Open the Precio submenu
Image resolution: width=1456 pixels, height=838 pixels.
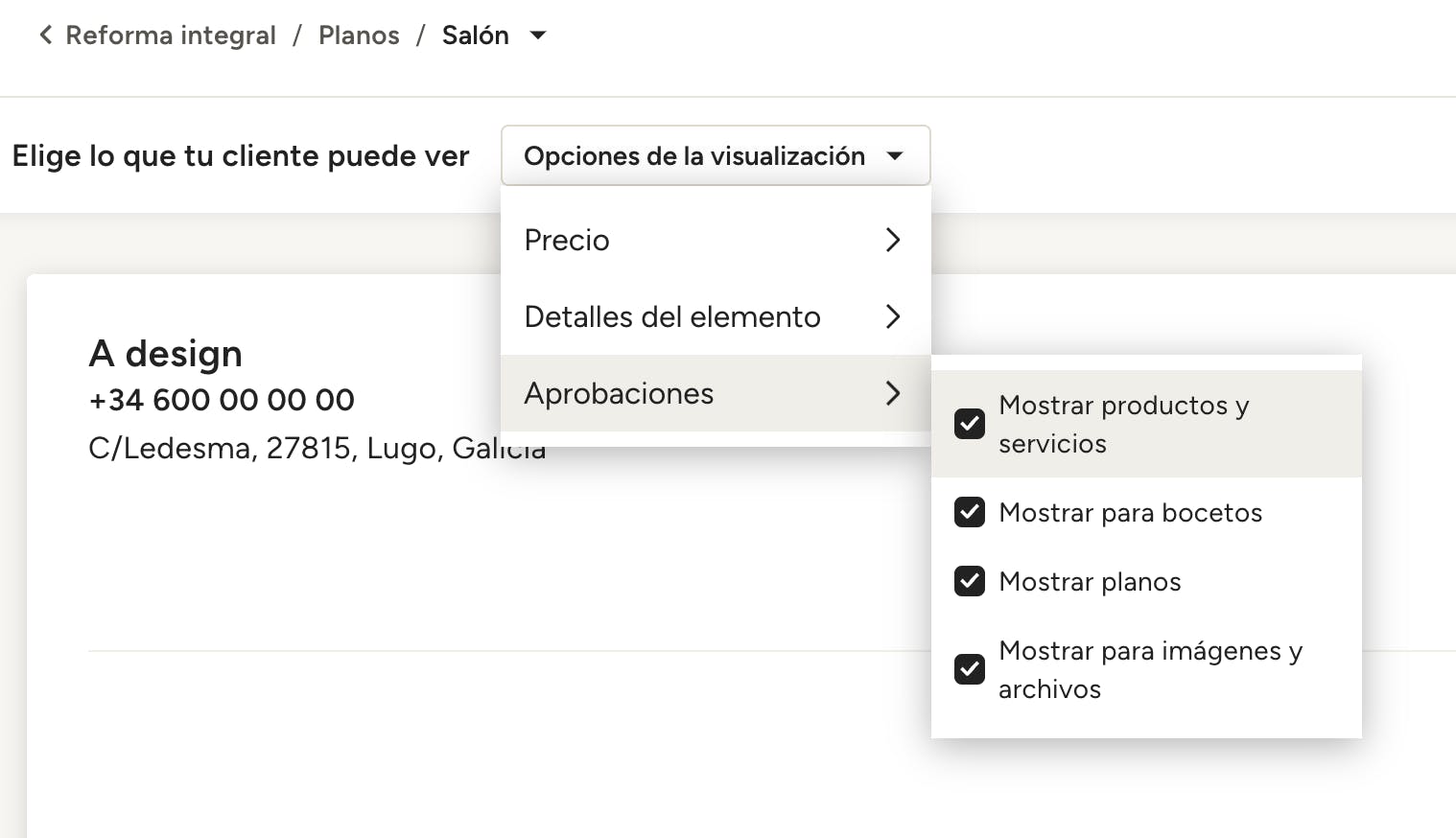click(x=567, y=240)
